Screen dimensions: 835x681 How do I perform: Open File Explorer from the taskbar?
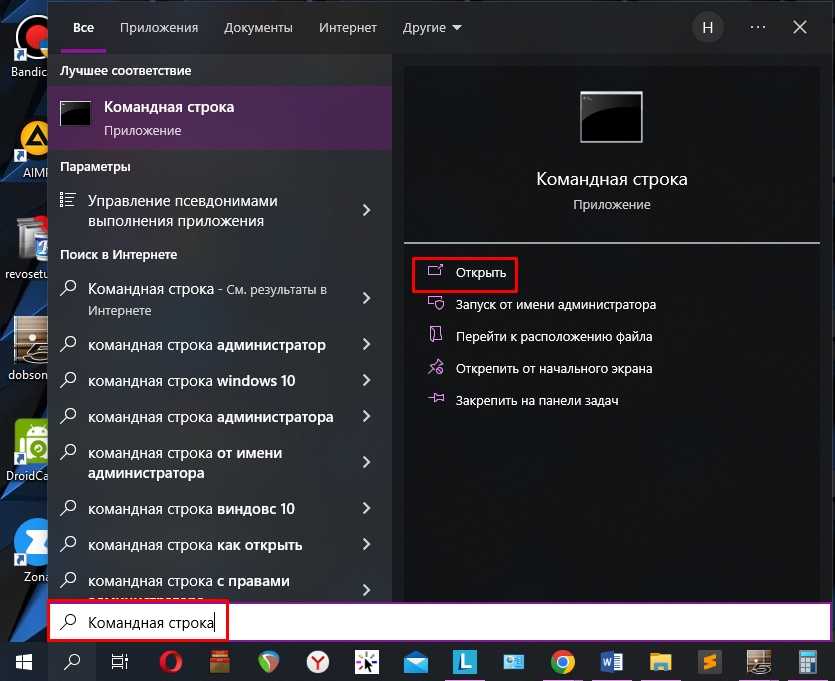point(660,661)
